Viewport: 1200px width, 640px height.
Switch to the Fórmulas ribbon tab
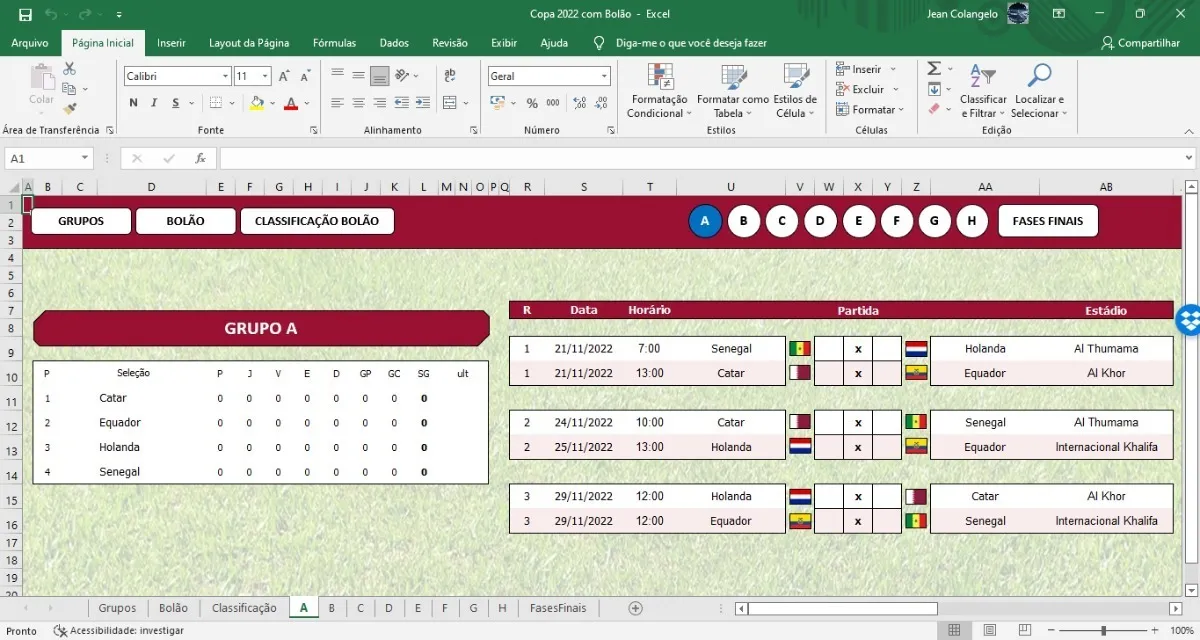334,43
